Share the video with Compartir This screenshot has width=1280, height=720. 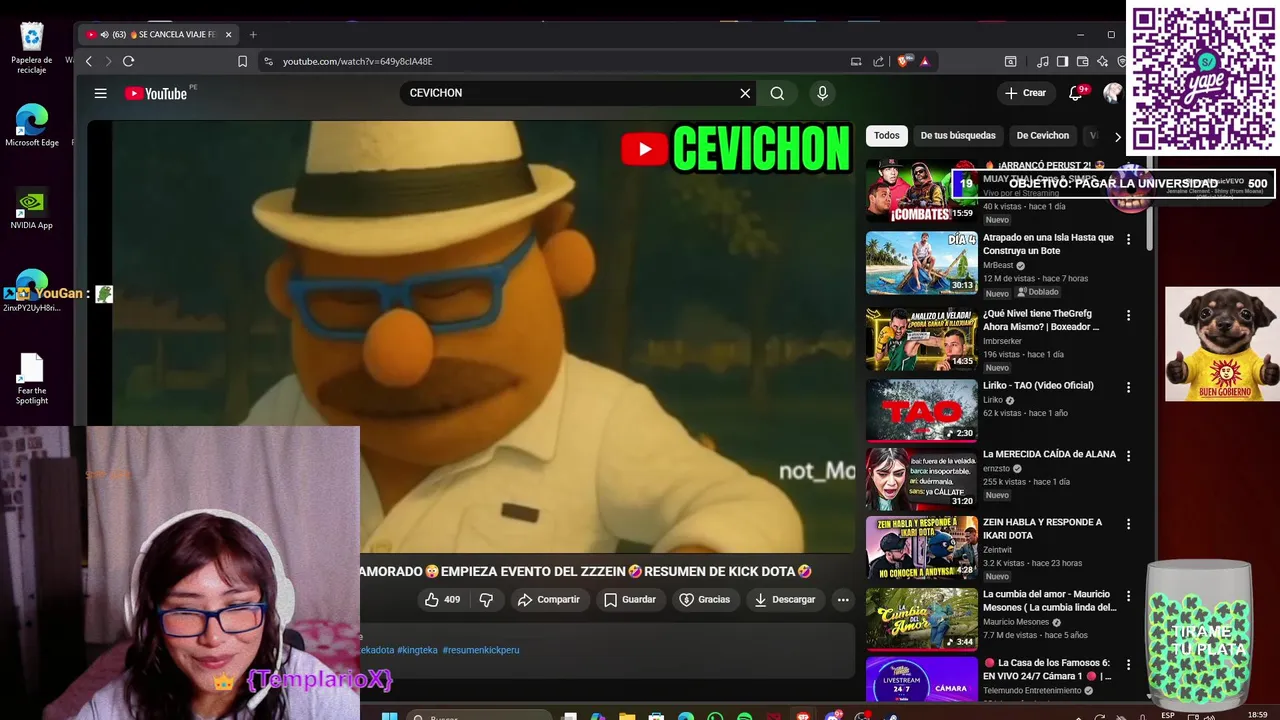coord(548,600)
